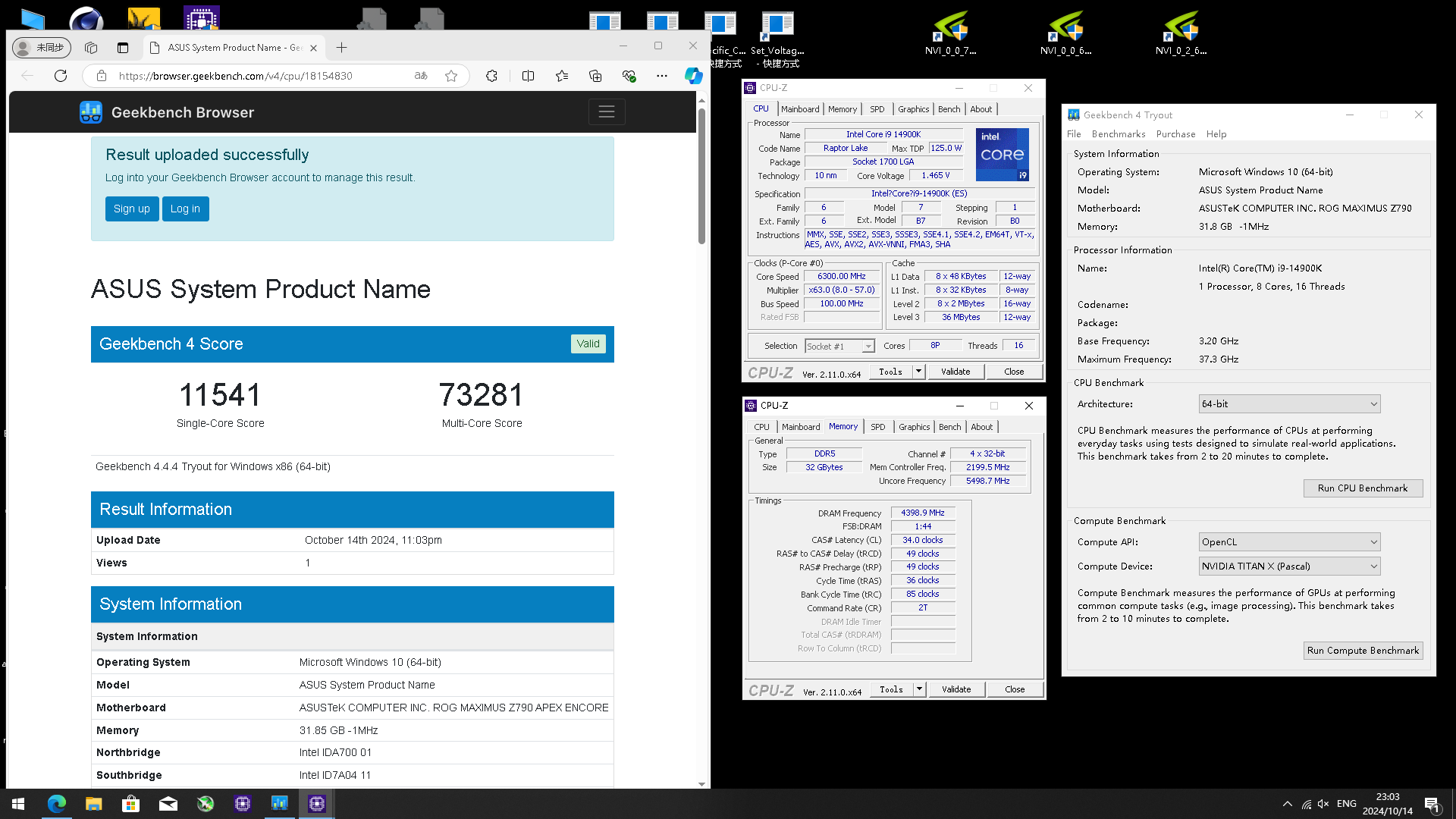The height and width of the screenshot is (819, 1456).
Task: Open the Compute API OpenCL dropdown
Action: (1289, 542)
